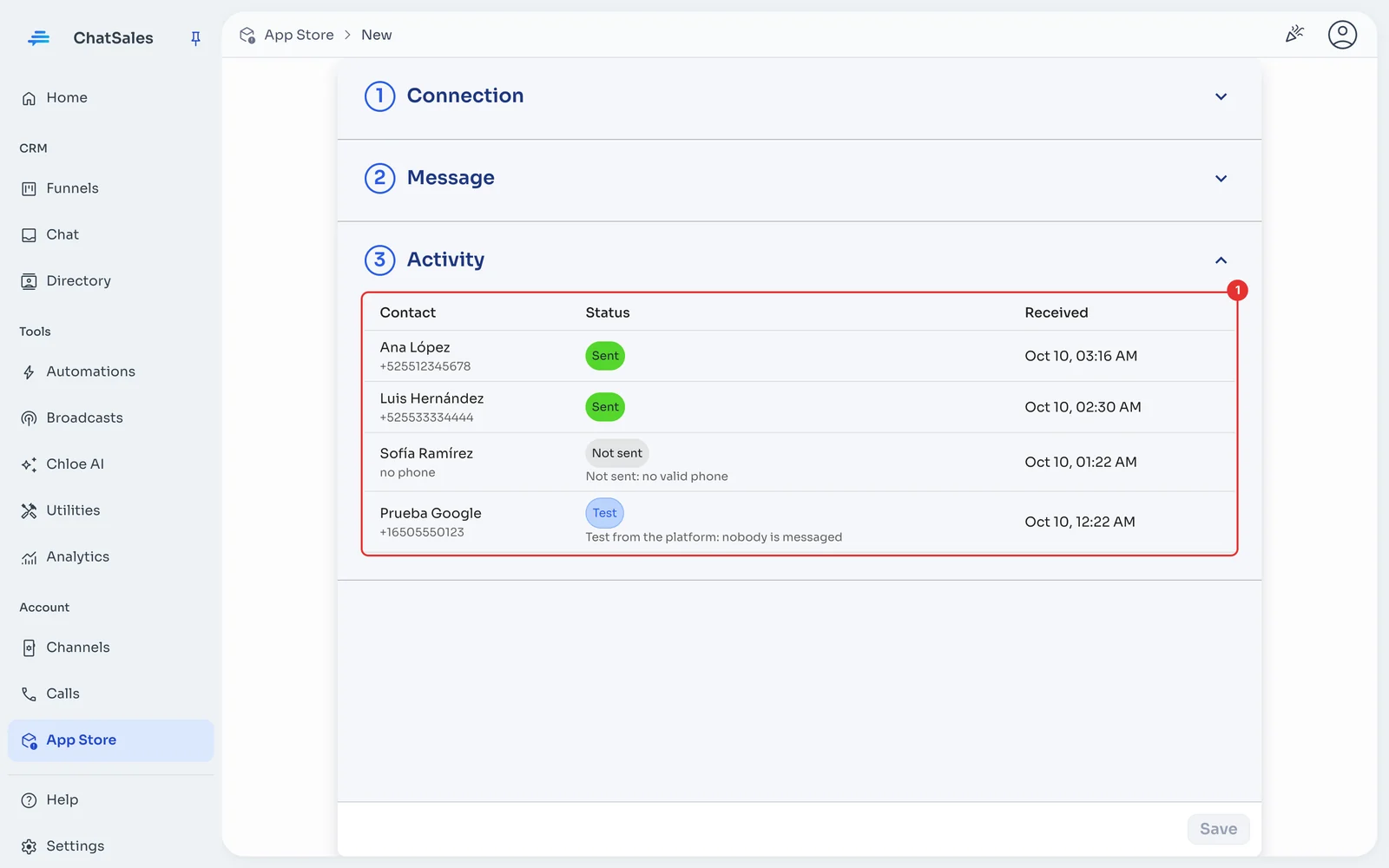Click the Sent badge for Ana López
This screenshot has height=868, width=1389.
tap(605, 356)
